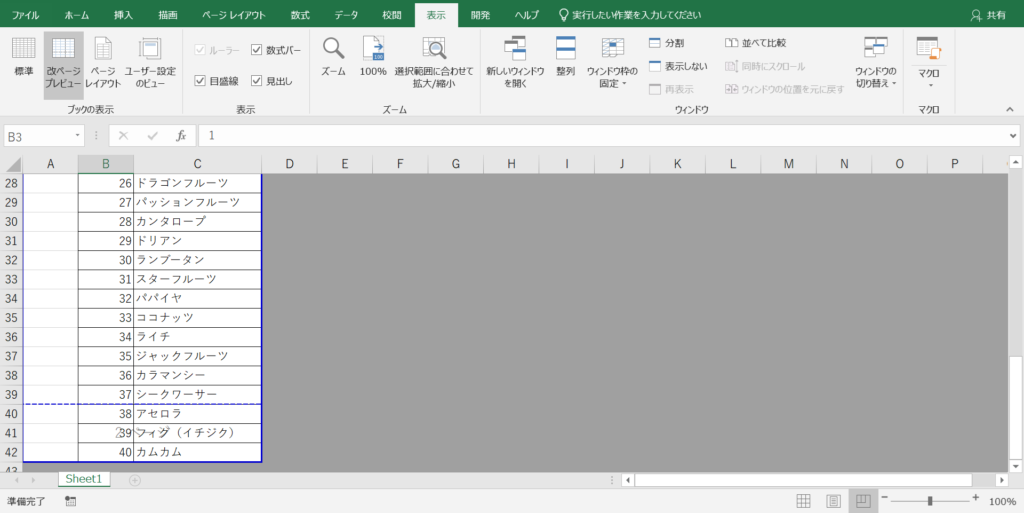The width and height of the screenshot is (1024, 513).
Task: Open the ズーム dialog
Action: pos(333,57)
